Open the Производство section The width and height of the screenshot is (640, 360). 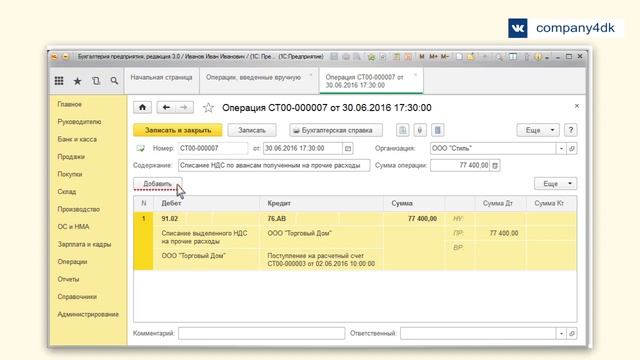78,209
